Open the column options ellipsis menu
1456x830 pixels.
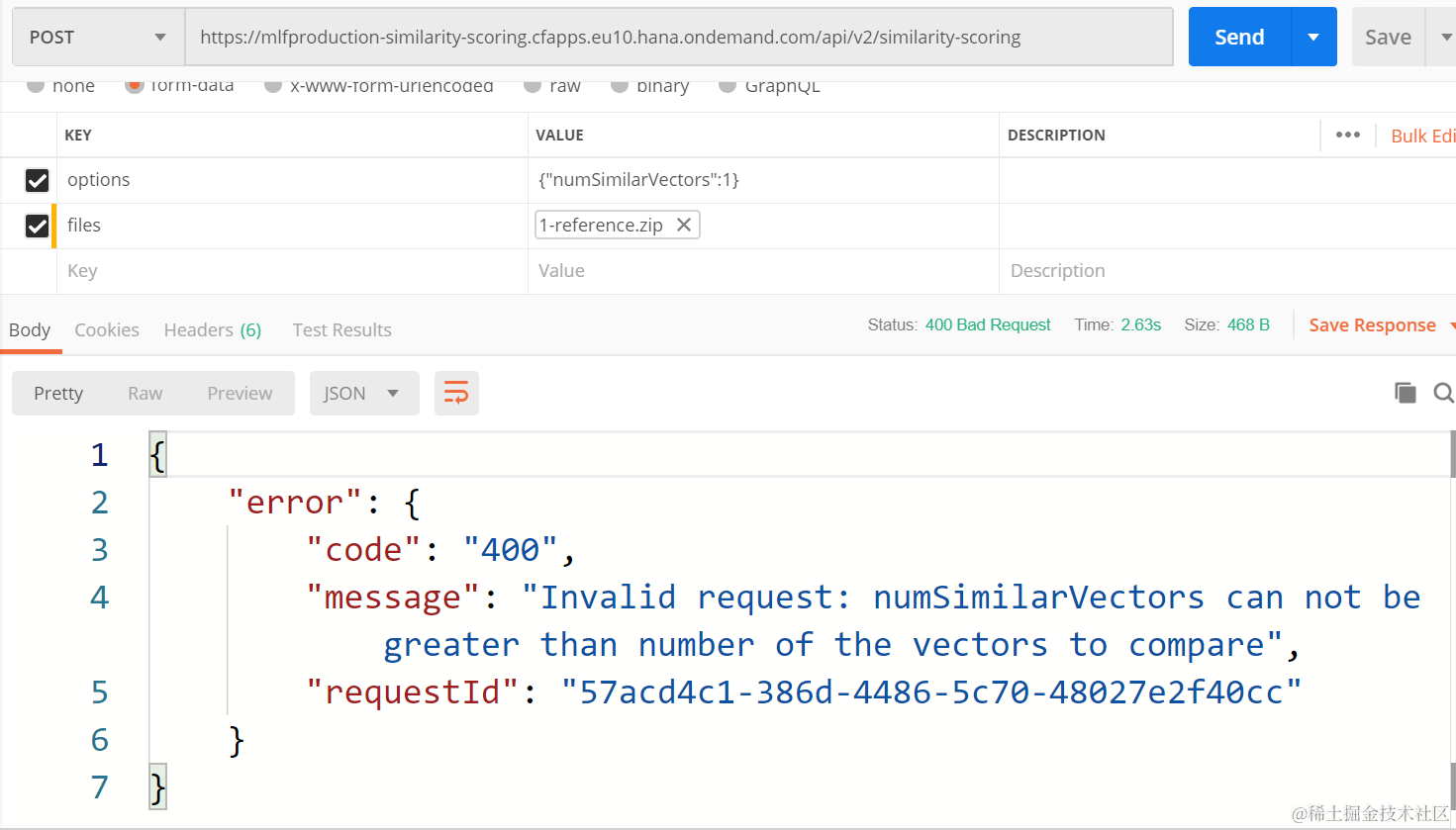pyautogui.click(x=1347, y=135)
